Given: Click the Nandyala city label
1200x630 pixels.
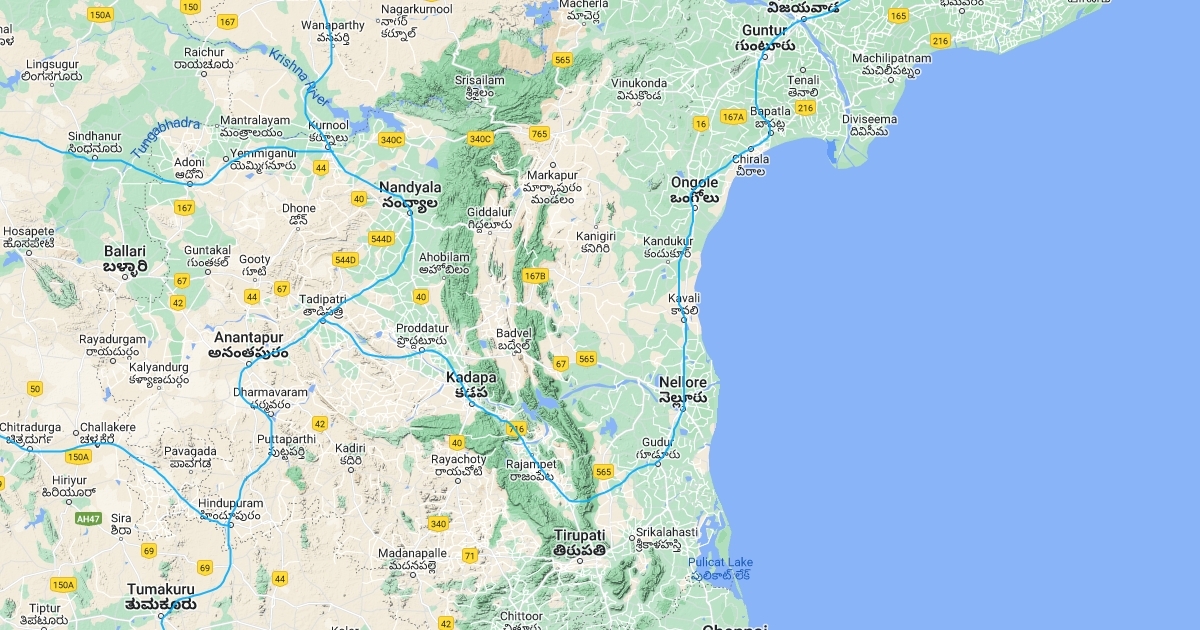Looking at the screenshot, I should (409, 194).
